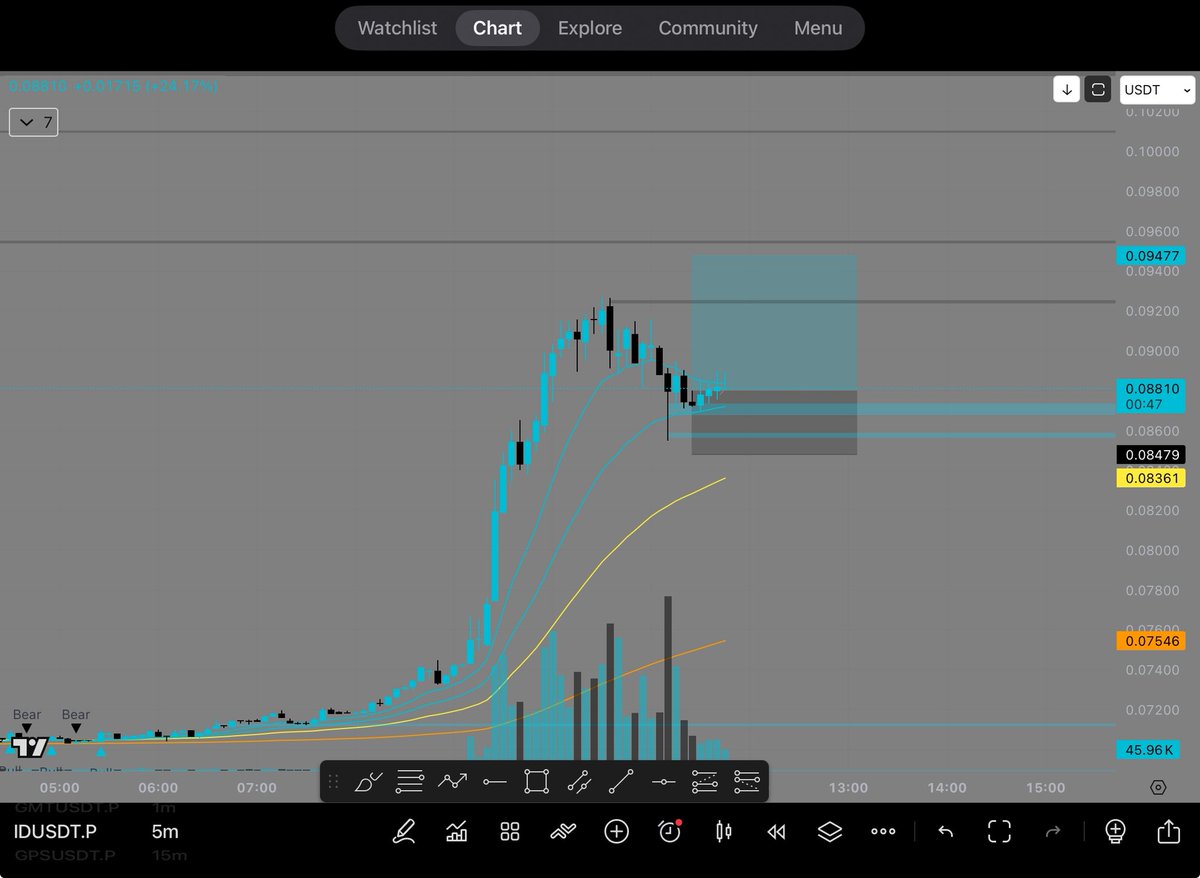Image resolution: width=1200 pixels, height=878 pixels.
Task: Select the long position stop-loss zone
Action: 774,423
